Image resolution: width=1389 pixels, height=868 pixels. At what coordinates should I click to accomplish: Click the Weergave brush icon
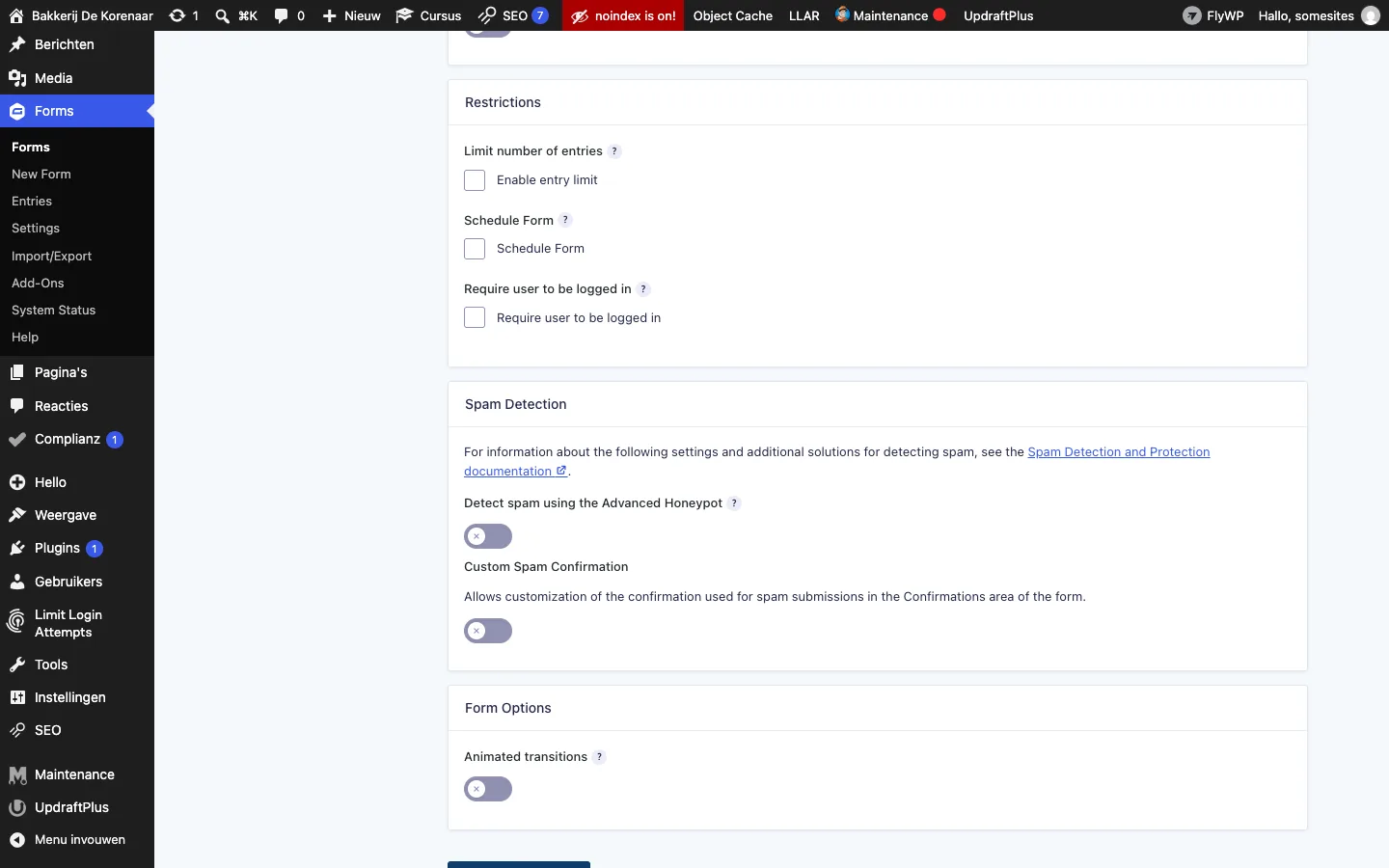(x=17, y=515)
